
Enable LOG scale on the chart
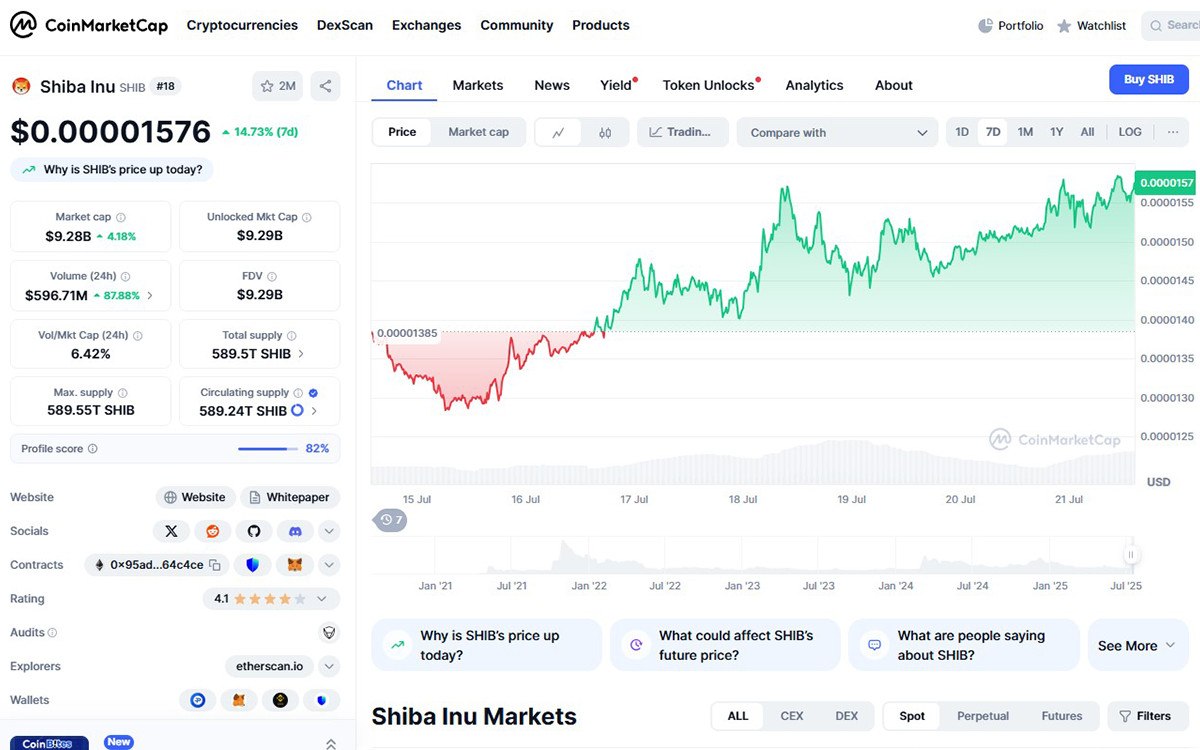pos(1130,132)
